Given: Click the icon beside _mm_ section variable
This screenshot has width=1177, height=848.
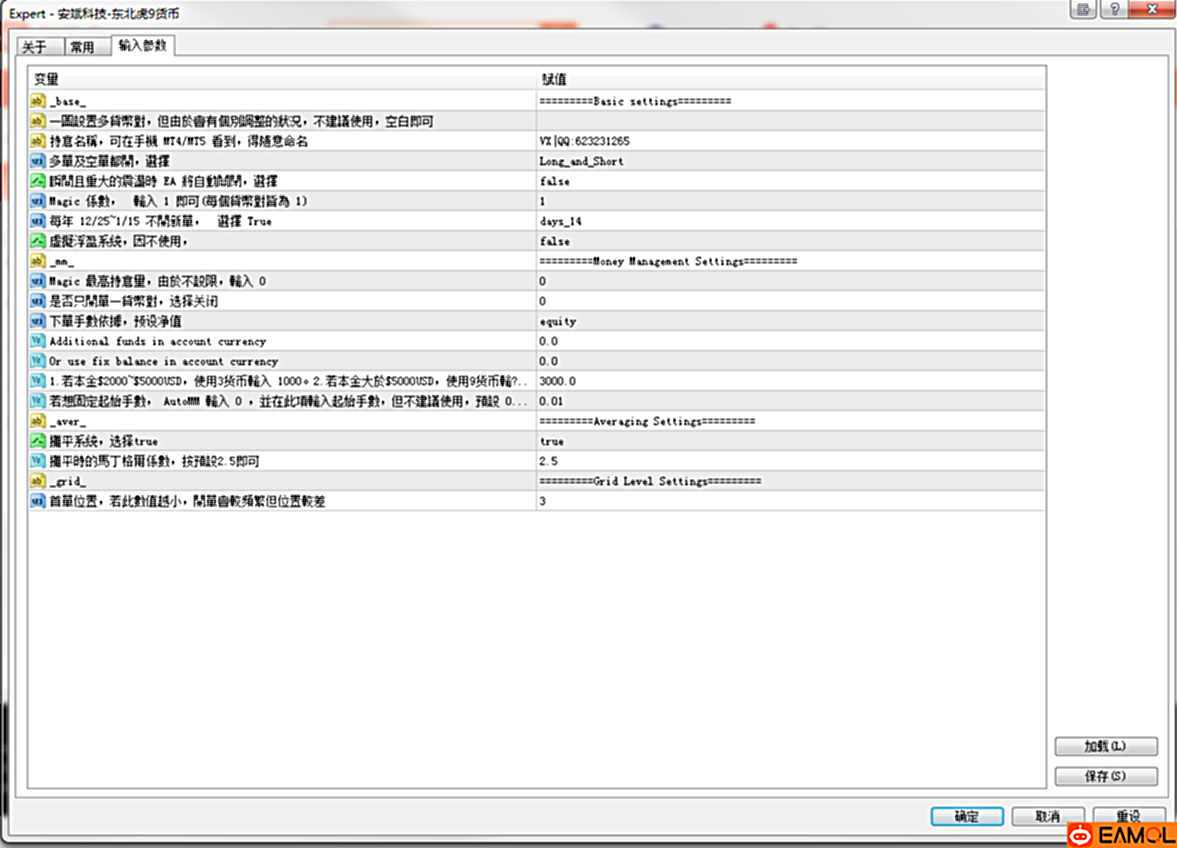Looking at the screenshot, I should (39, 261).
